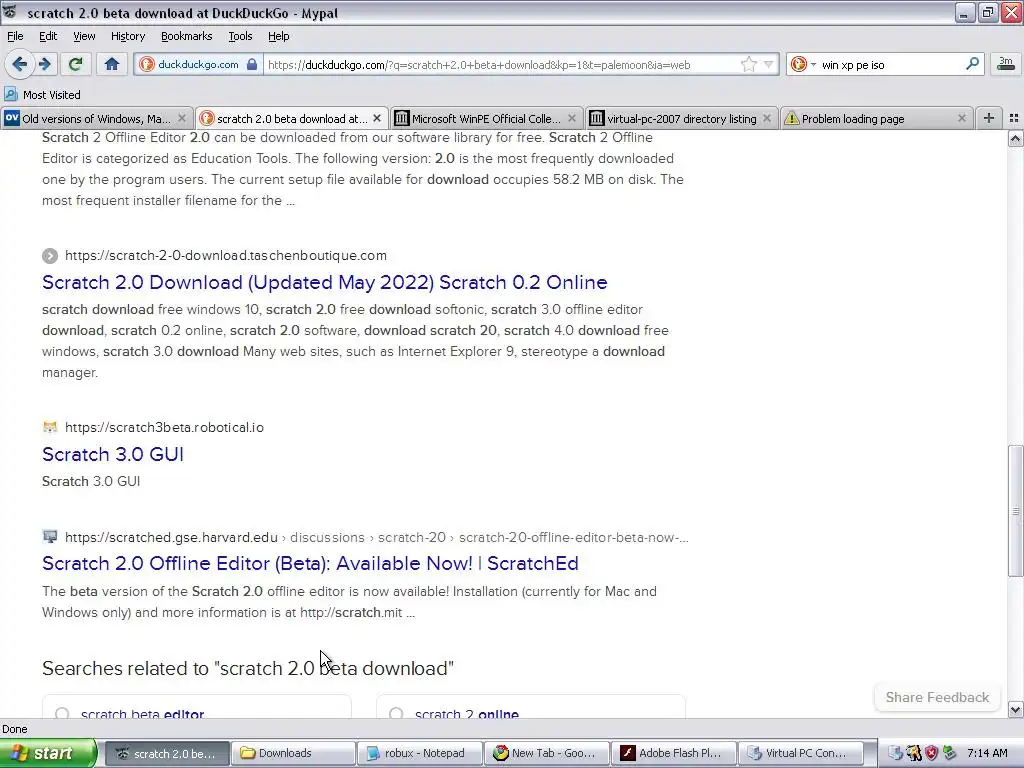Click the robotical.io result favicon
This screenshot has width=1024, height=768.
[50, 427]
